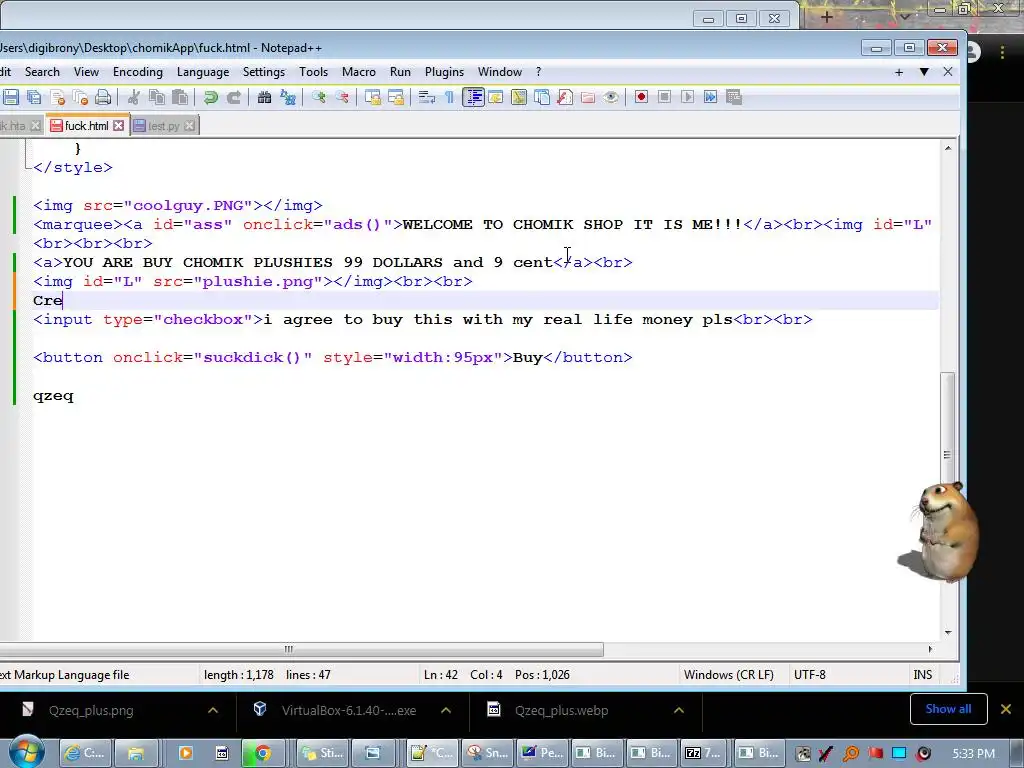Click the Redo arrow icon

click(x=234, y=97)
